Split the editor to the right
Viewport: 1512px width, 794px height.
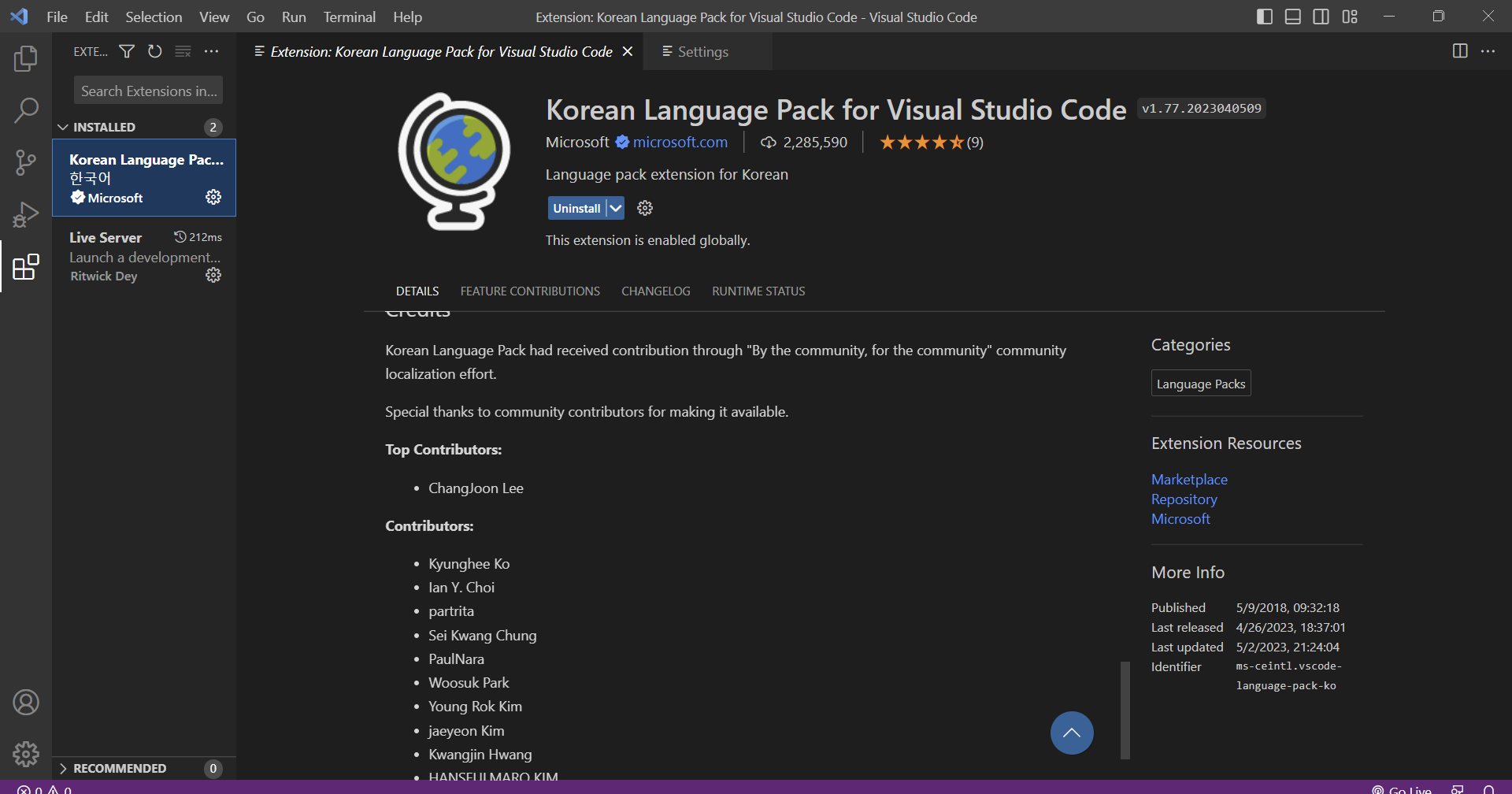point(1460,51)
